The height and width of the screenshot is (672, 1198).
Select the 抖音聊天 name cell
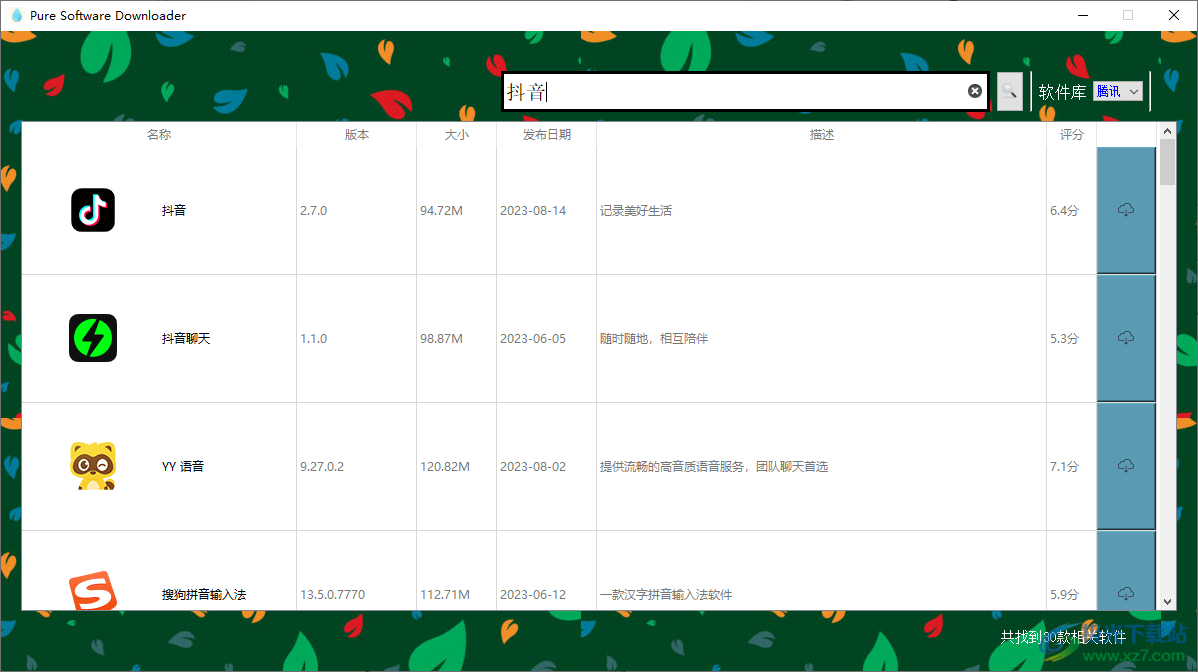(x=186, y=338)
